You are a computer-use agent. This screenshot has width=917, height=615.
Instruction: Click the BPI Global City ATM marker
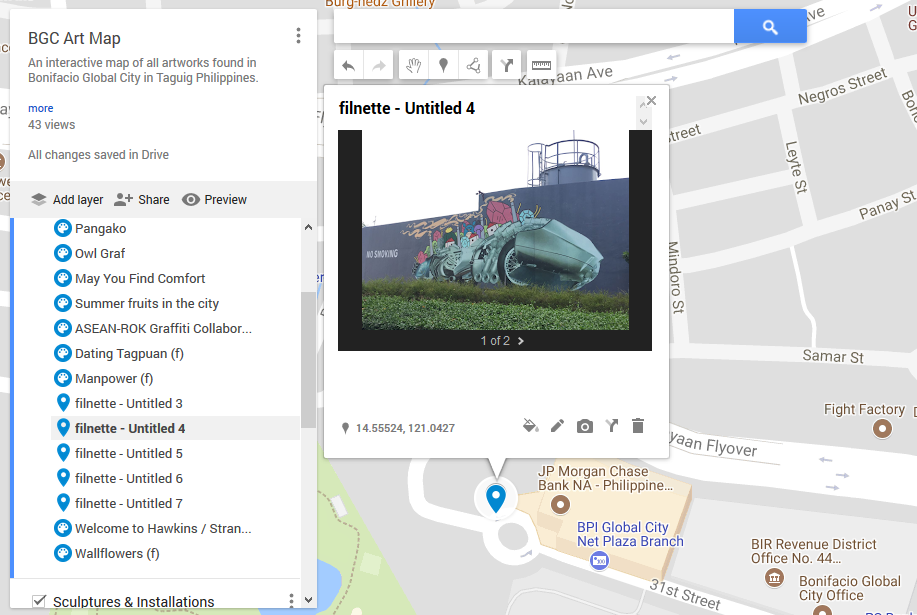[599, 561]
